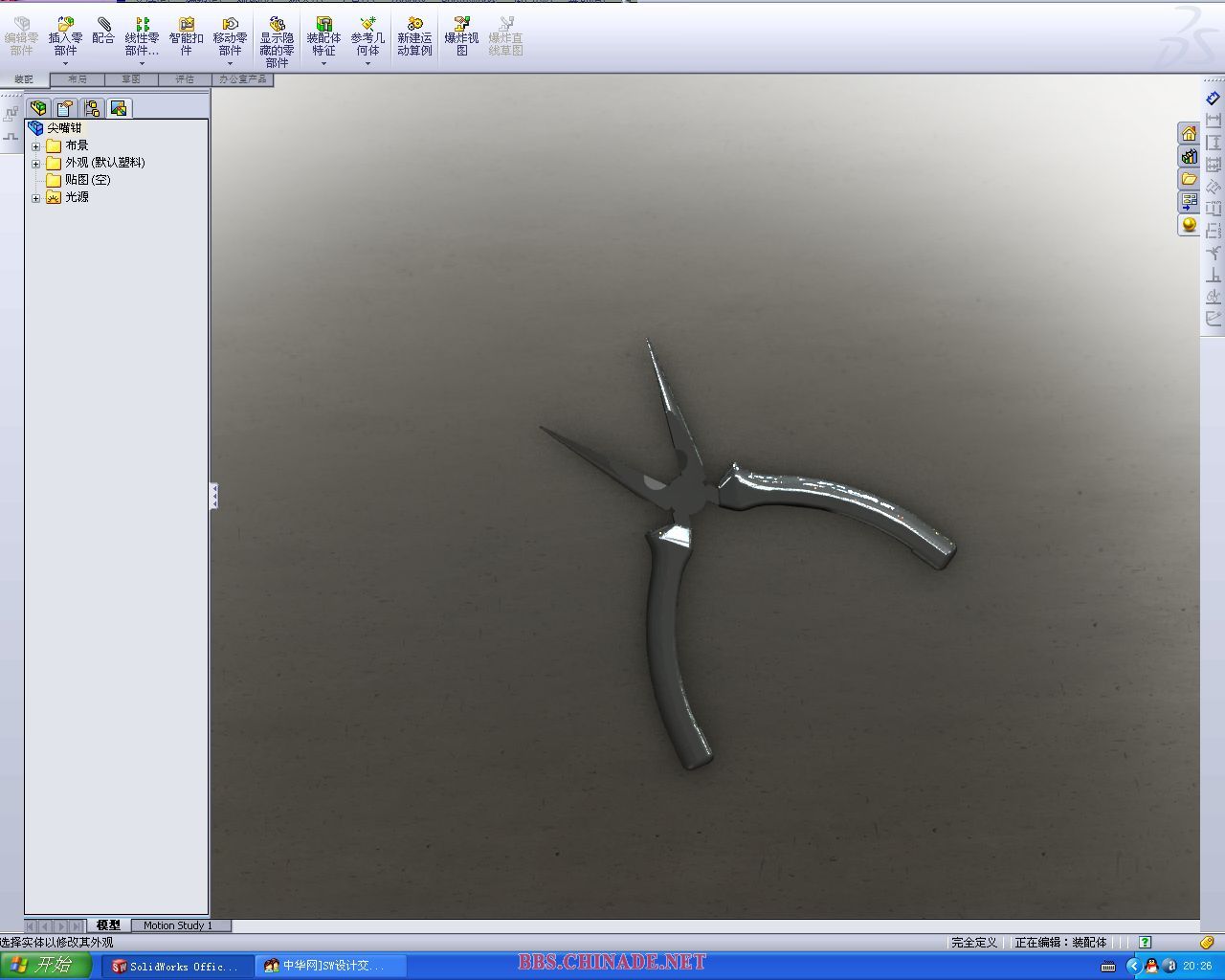1225x980 pixels.
Task: Switch to the 办公室产品 ribbon tab
Action: pos(243,79)
